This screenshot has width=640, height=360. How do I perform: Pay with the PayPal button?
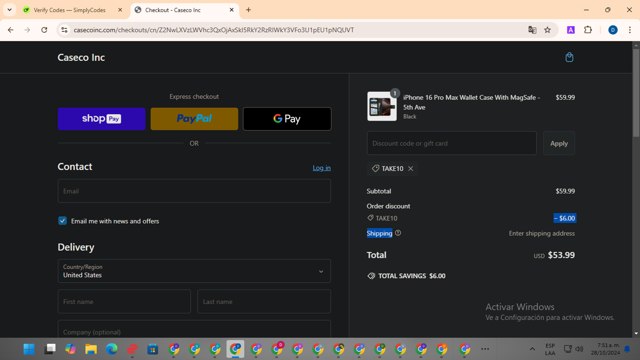pyautogui.click(x=194, y=119)
